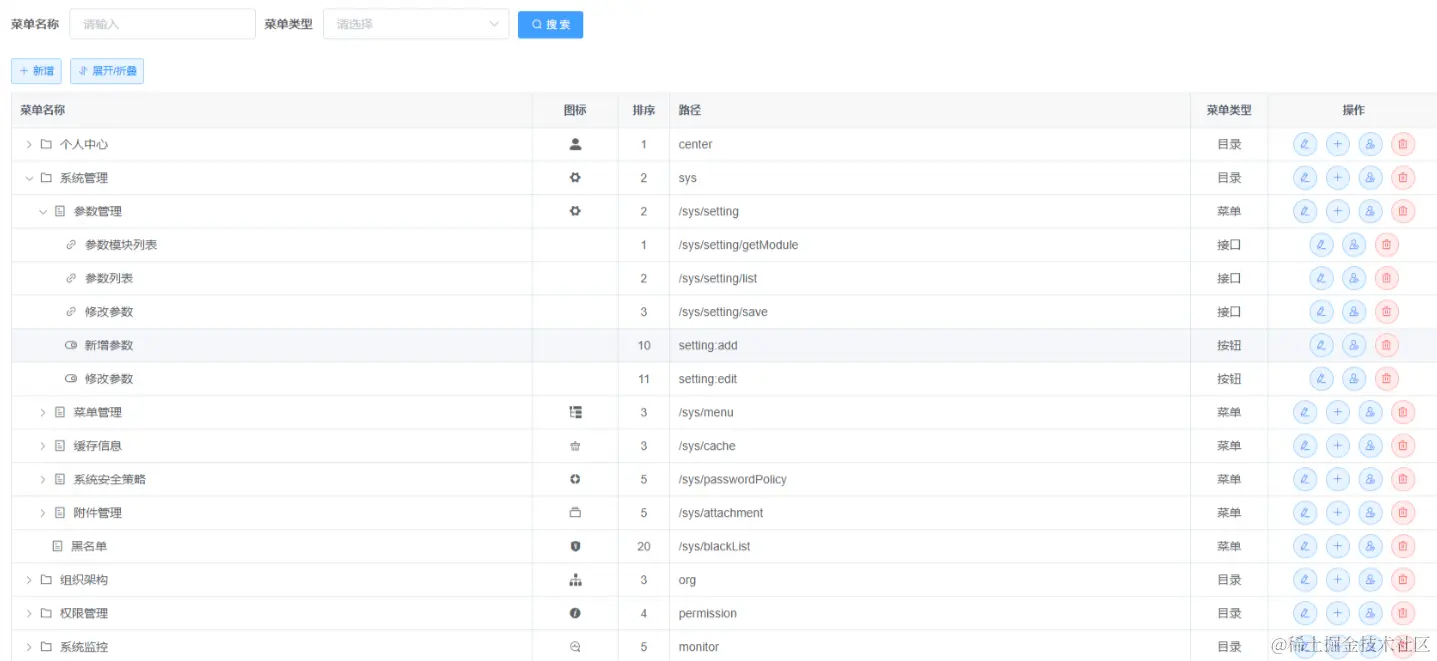Click the path permission
The width and height of the screenshot is (1437, 661).
pos(708,613)
